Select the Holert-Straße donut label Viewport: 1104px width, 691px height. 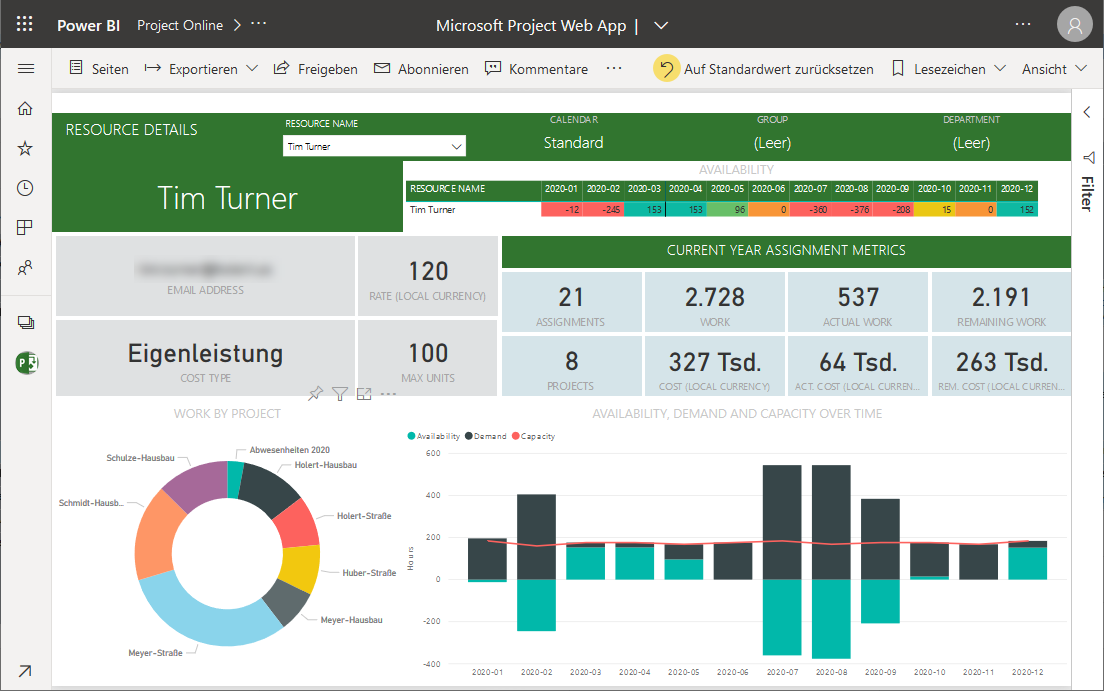click(x=364, y=516)
